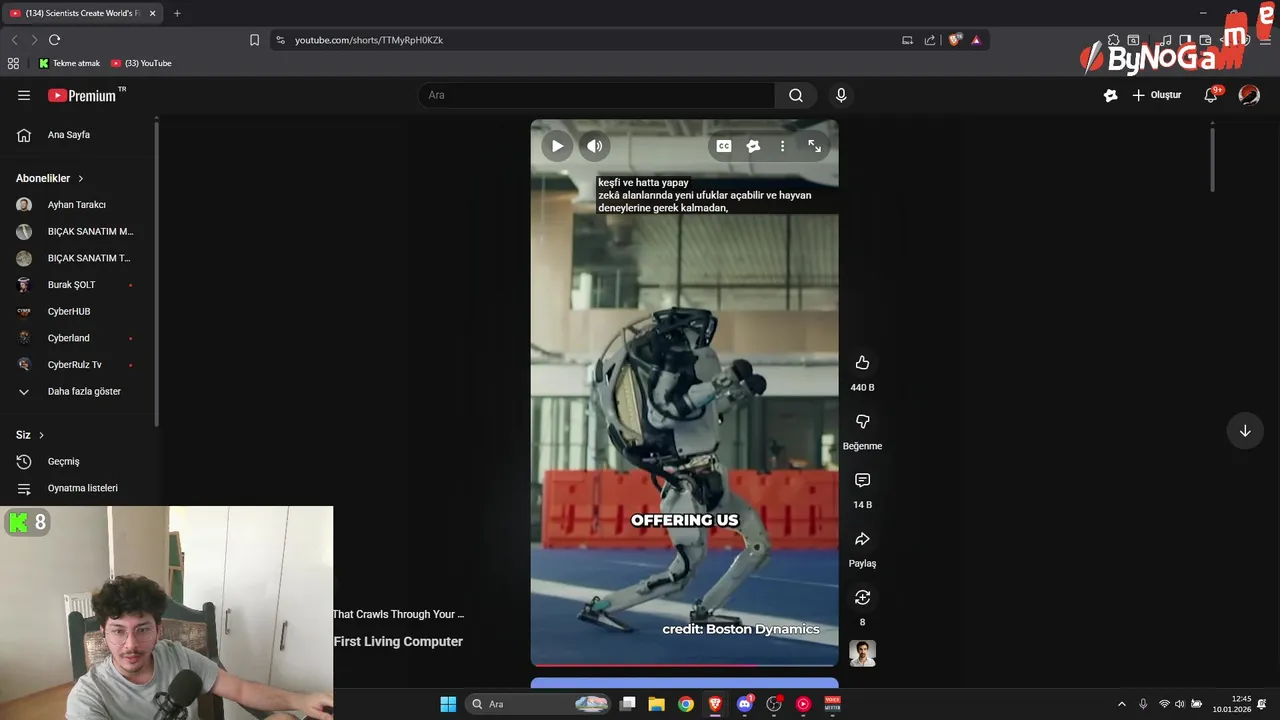The height and width of the screenshot is (720, 1280).
Task: Like the short with thumbs up
Action: (x=862, y=363)
